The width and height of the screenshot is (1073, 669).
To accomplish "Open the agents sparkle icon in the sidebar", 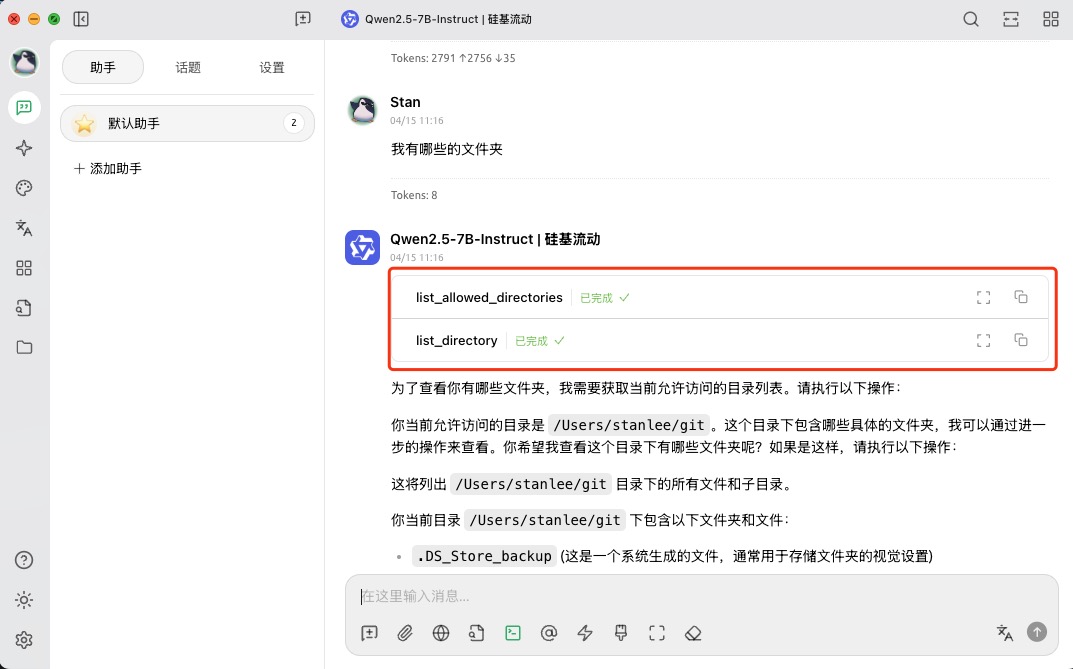I will pos(24,148).
